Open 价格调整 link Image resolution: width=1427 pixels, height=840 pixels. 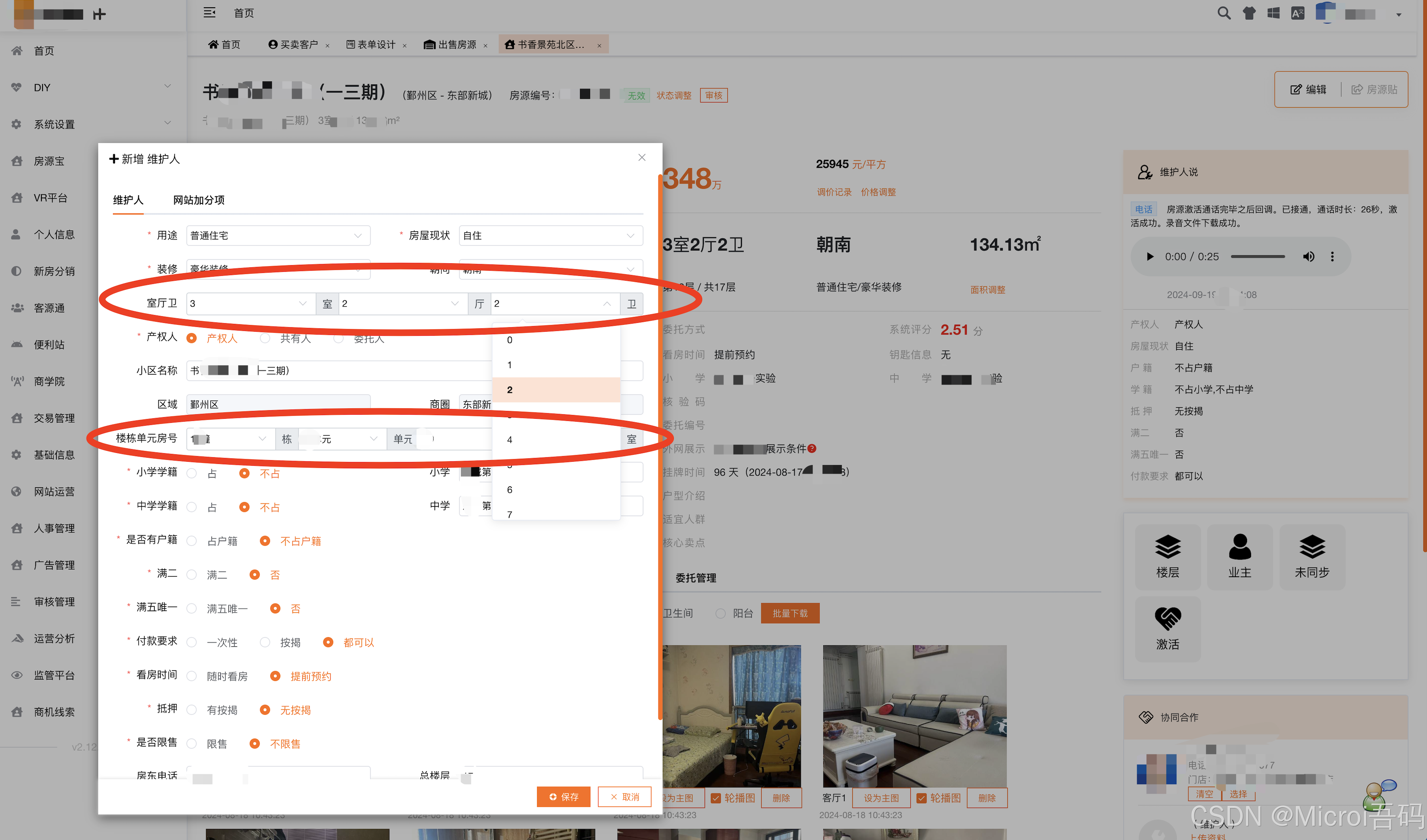pos(878,192)
